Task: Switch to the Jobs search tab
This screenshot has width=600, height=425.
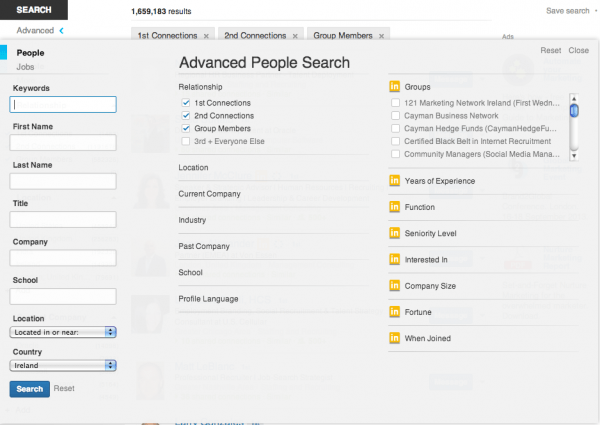Action: click(x=25, y=67)
